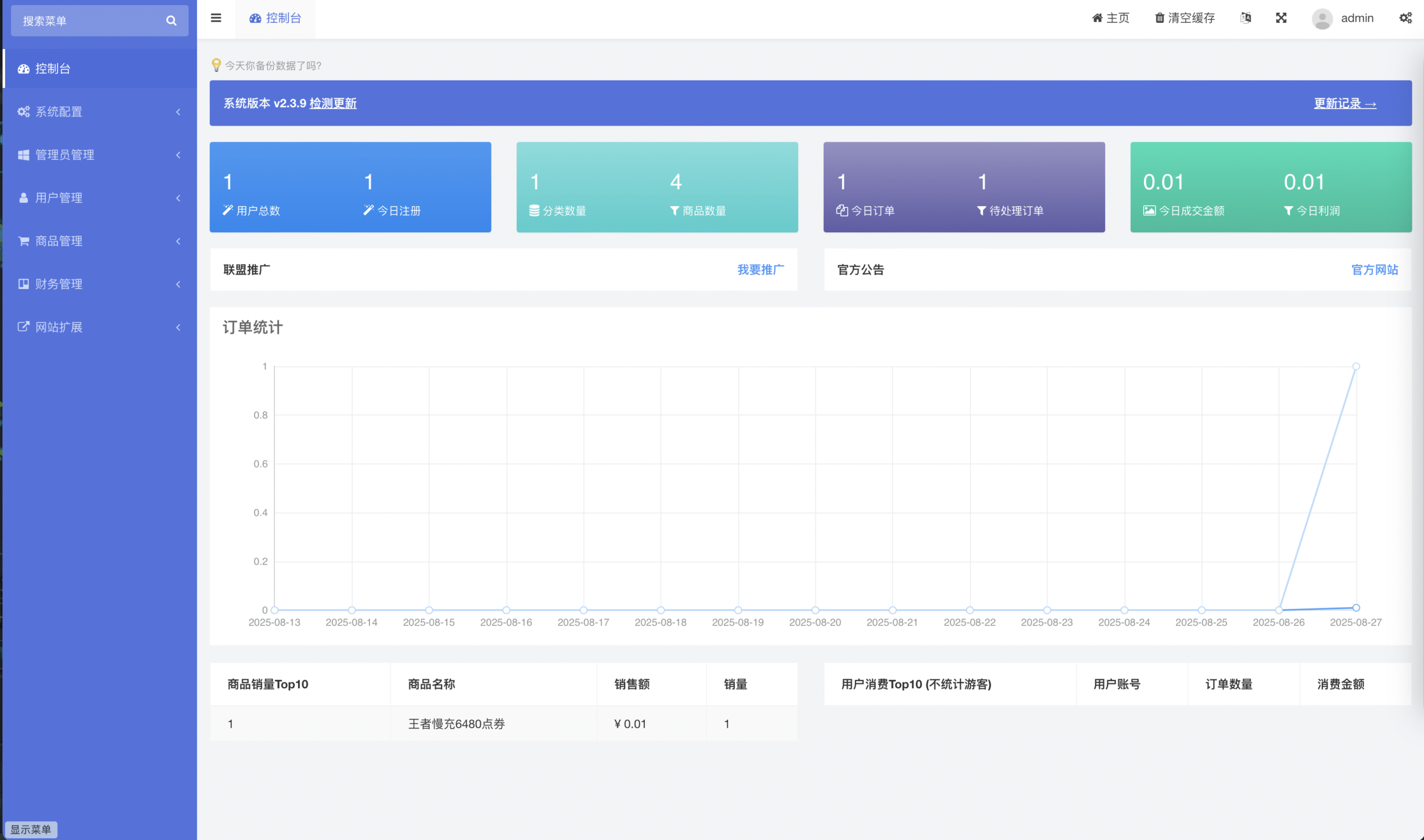Click the language translate icon in top bar
The height and width of the screenshot is (840, 1424).
point(1245,18)
